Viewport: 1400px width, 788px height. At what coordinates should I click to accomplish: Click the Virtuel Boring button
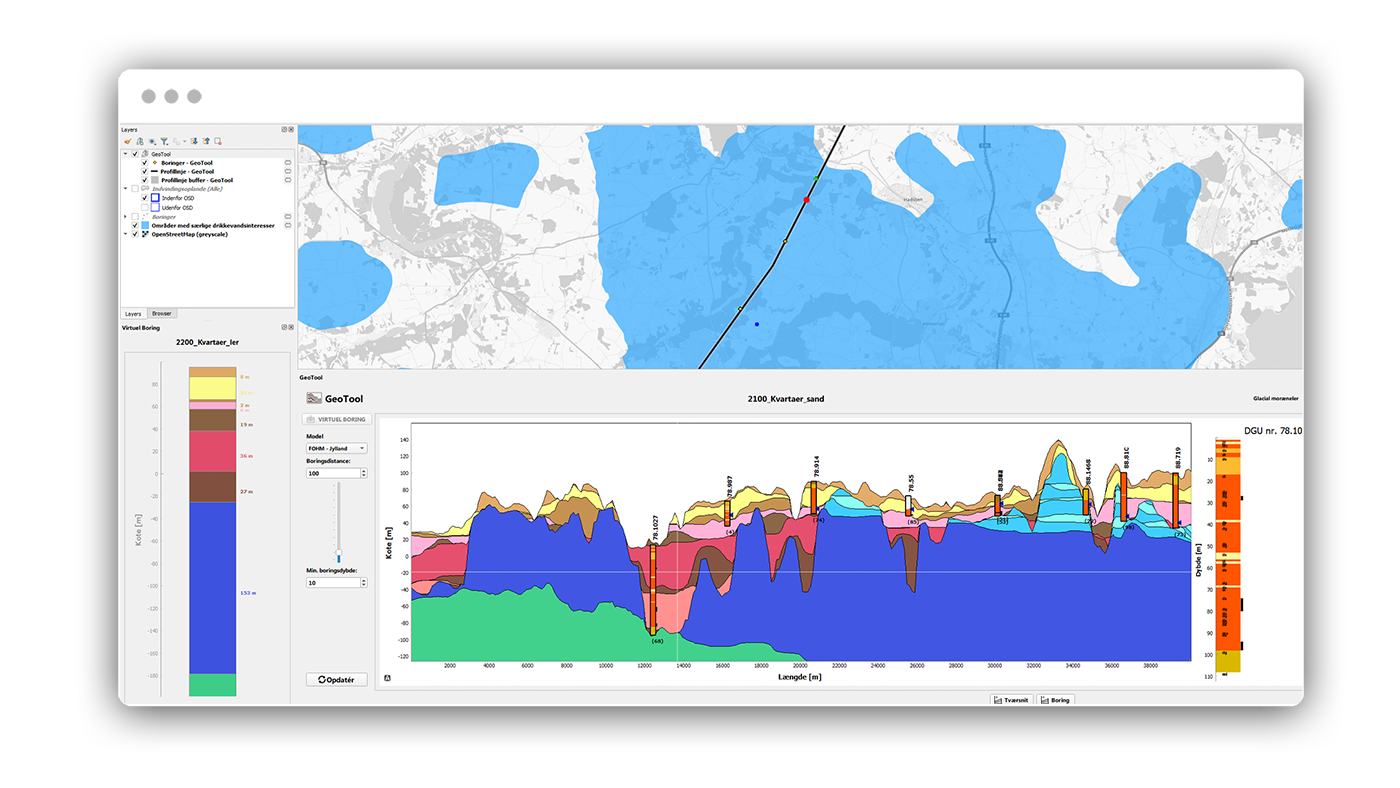point(336,419)
